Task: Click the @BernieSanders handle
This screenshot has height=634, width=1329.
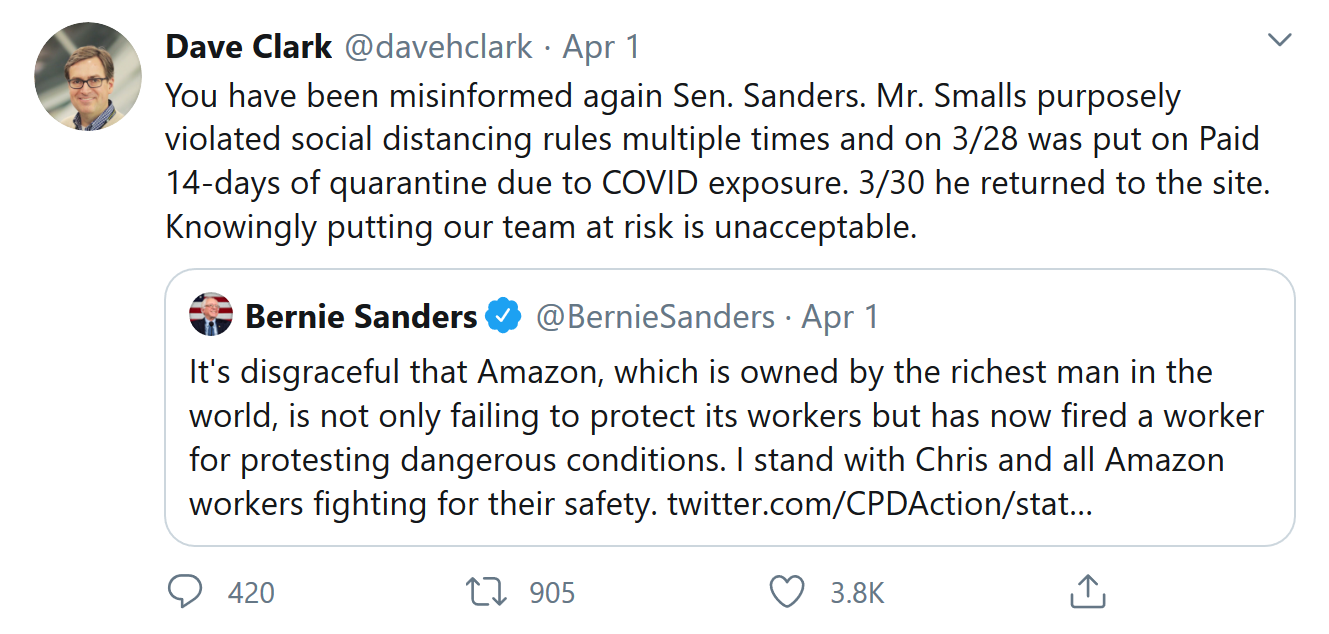Action: [x=655, y=317]
